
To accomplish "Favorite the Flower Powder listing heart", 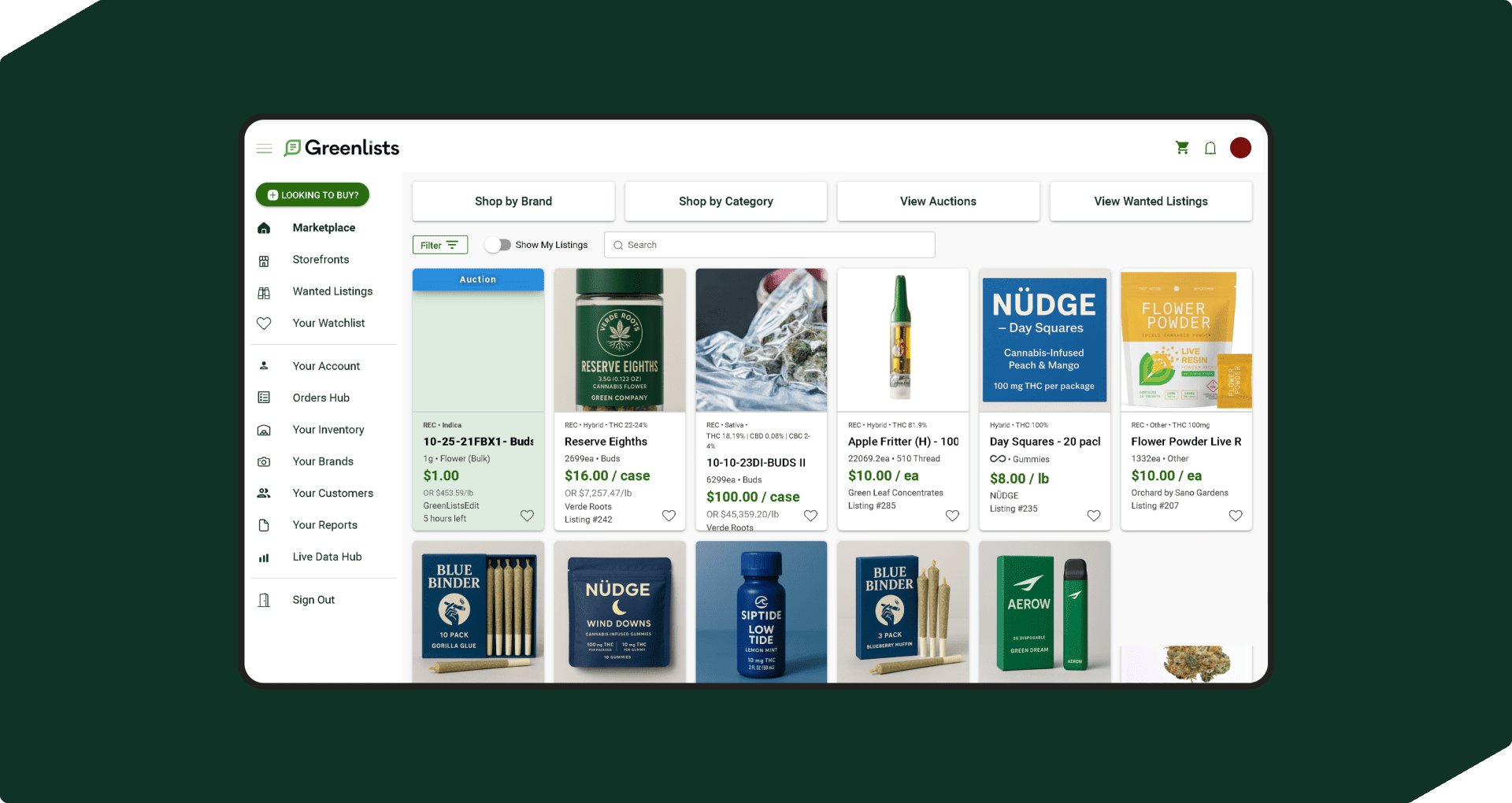I will point(1236,516).
